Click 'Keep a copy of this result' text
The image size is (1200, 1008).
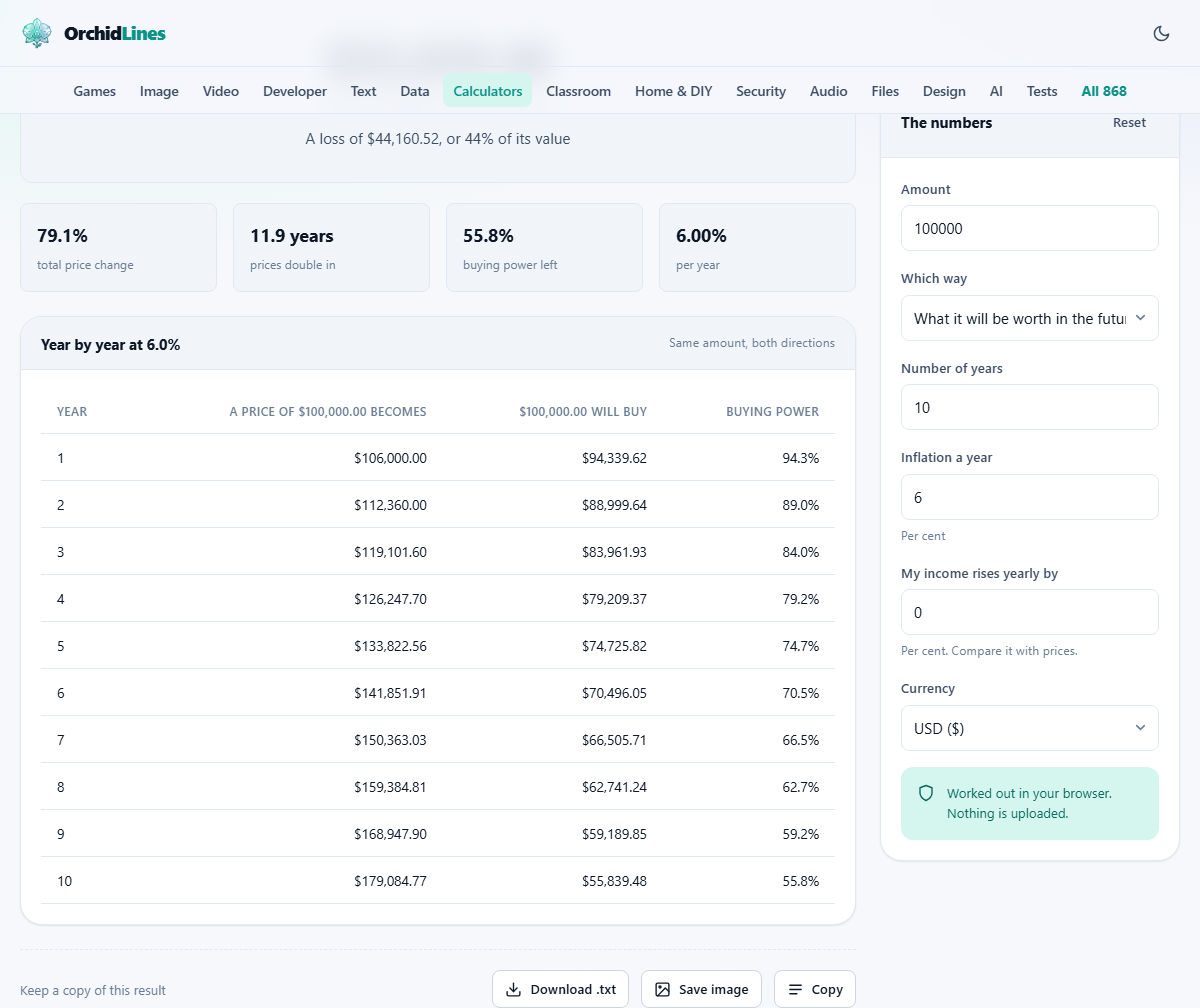(93, 990)
